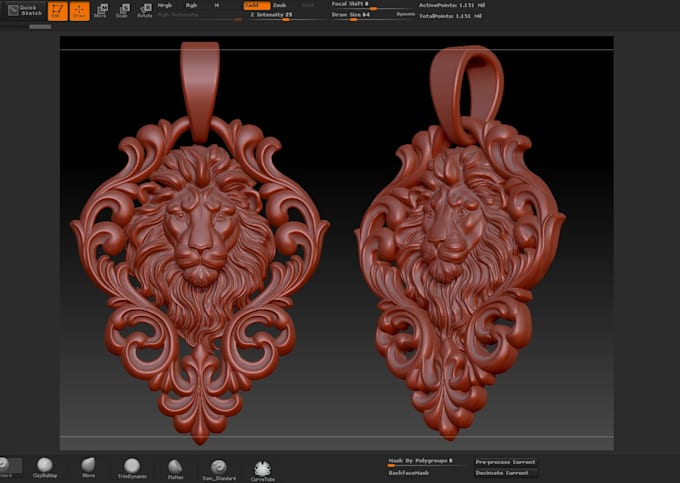Toggle the BackfaceMask option
The height and width of the screenshot is (483, 680).
click(409, 473)
